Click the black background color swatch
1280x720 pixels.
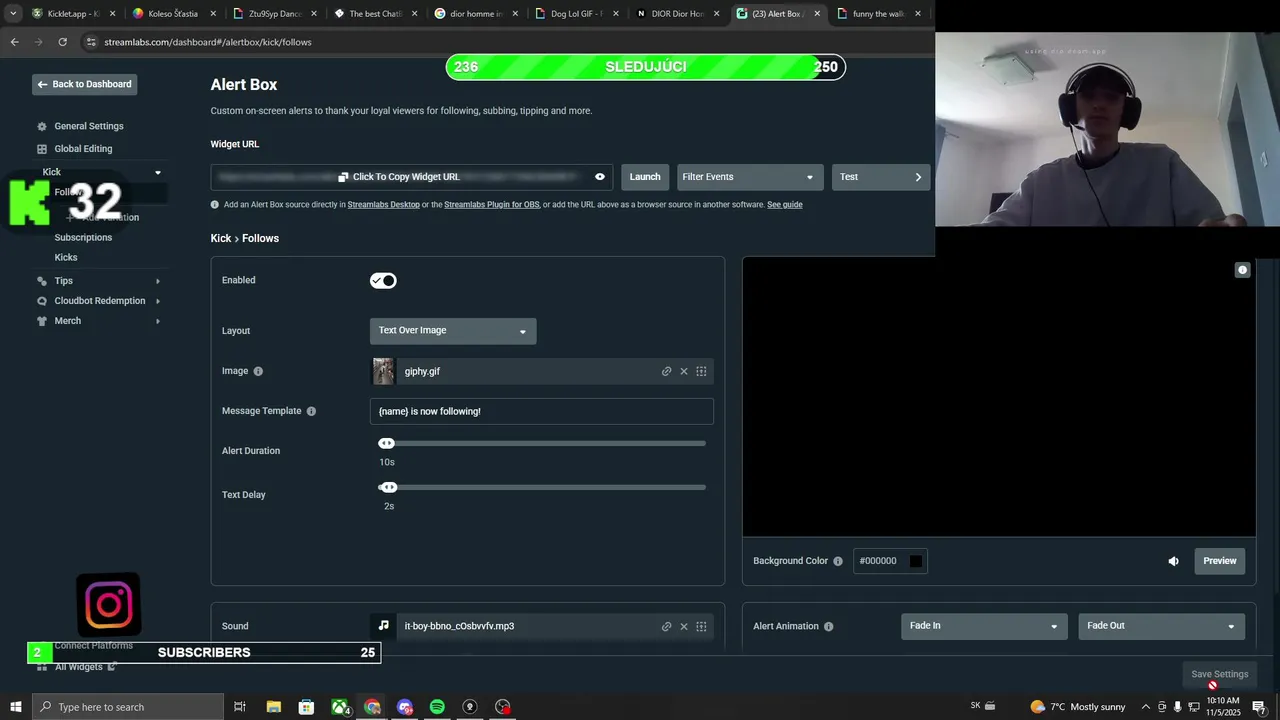tap(915, 561)
